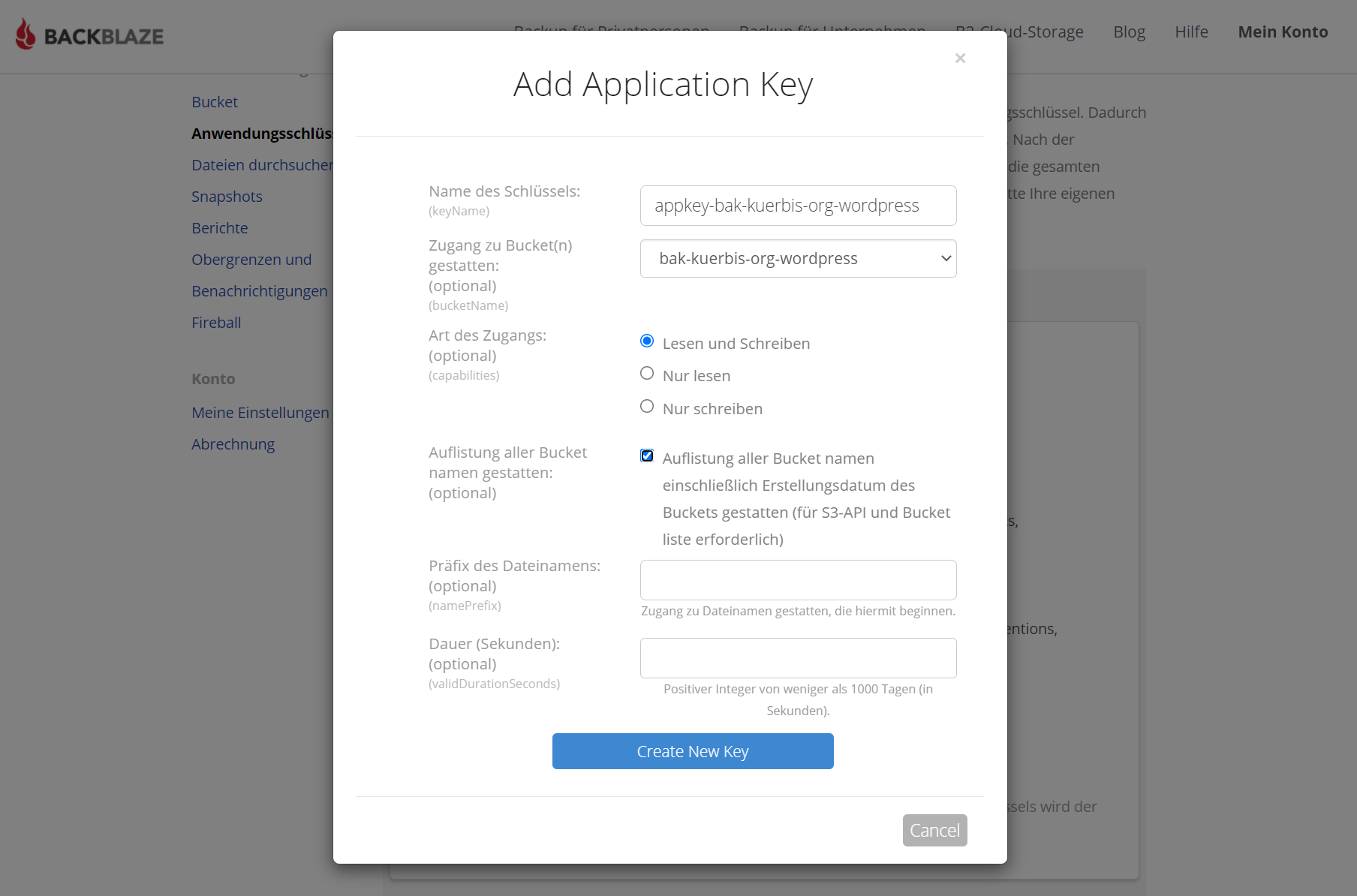Click the Cancel button
The width and height of the screenshot is (1357, 896).
pos(934,830)
